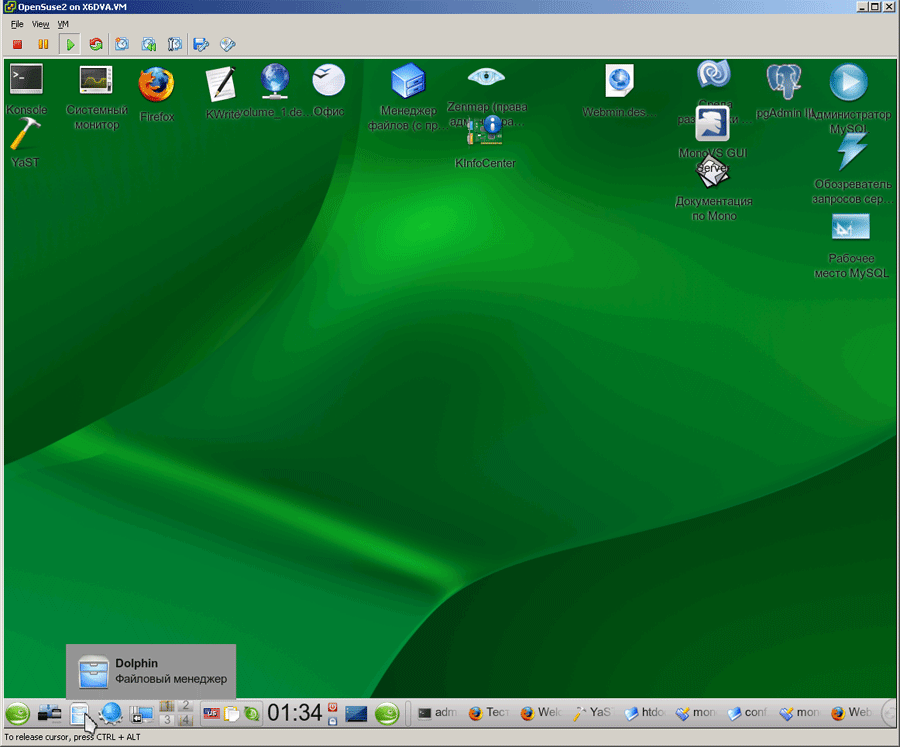Switch to 'htdo' taskbar entry
This screenshot has width=900, height=747.
pos(644,713)
